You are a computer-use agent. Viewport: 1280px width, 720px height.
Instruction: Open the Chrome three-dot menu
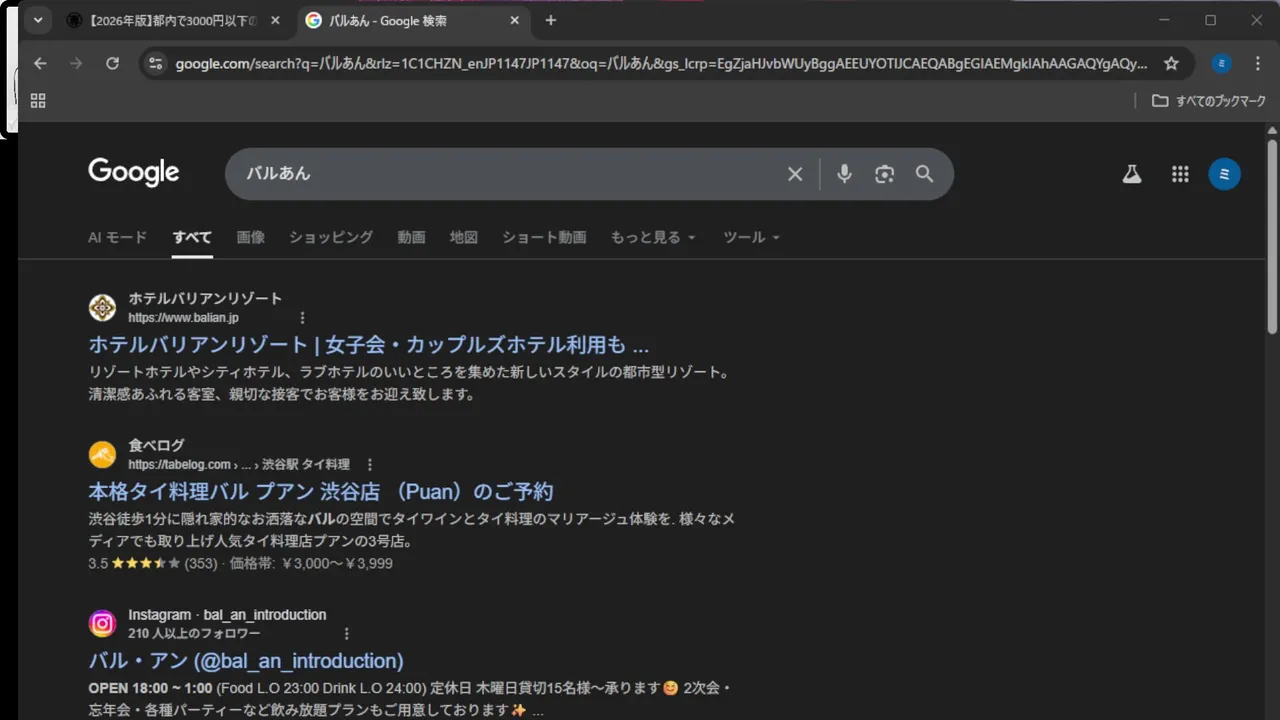click(x=1258, y=63)
